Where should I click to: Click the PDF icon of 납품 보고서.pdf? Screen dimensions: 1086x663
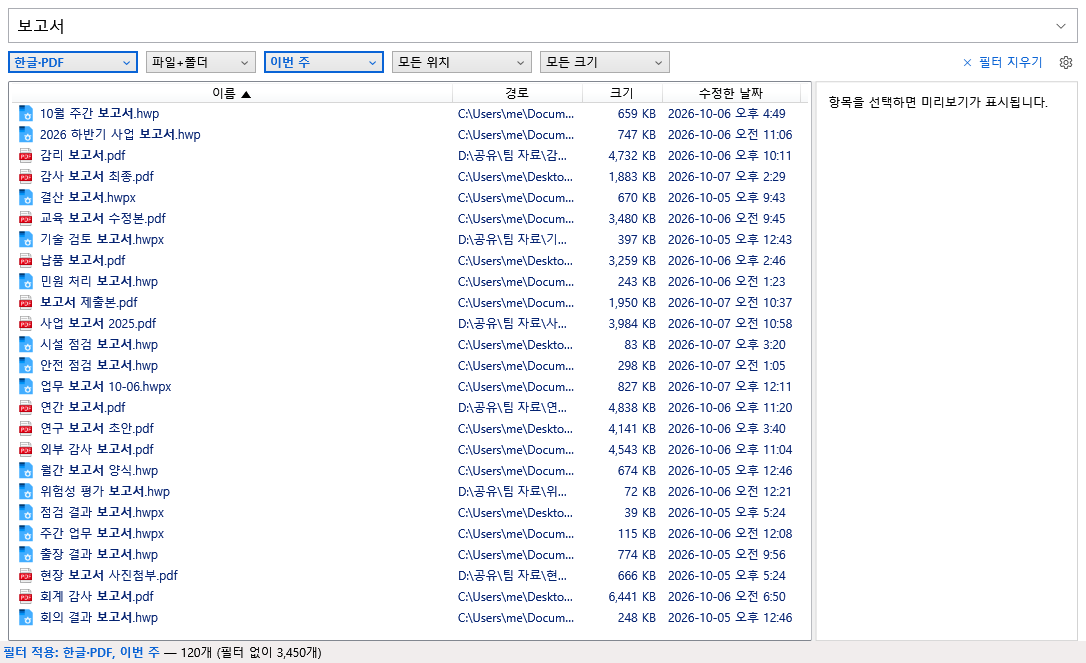[x=26, y=260]
